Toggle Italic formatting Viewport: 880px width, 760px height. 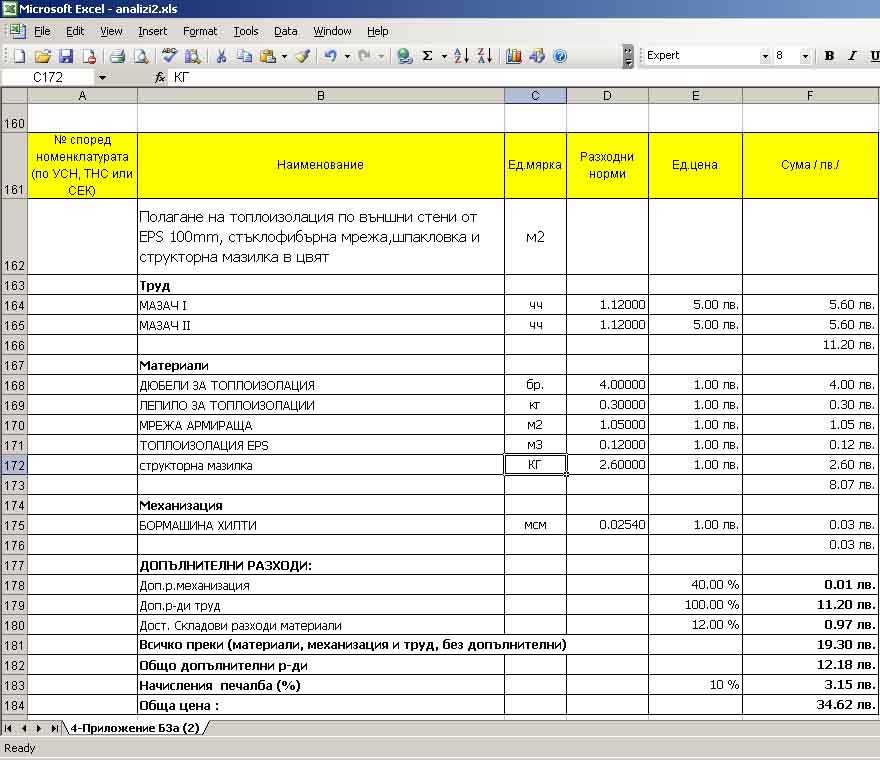pyautogui.click(x=852, y=56)
